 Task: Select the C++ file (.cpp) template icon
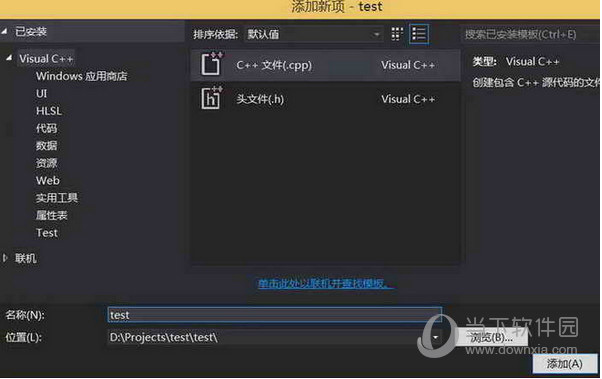[212, 64]
